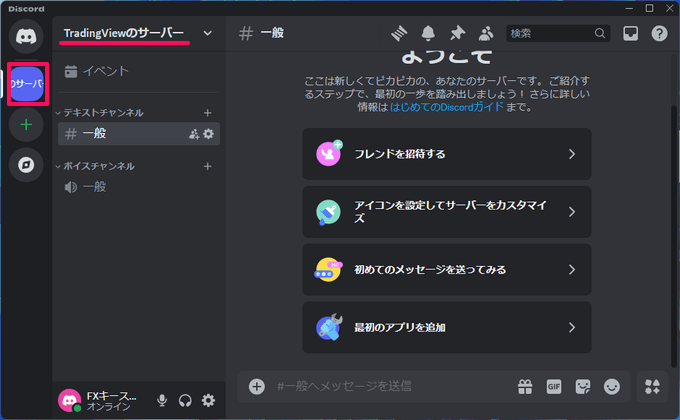
Task: Click the FXキース... username text
Action: 111,396
